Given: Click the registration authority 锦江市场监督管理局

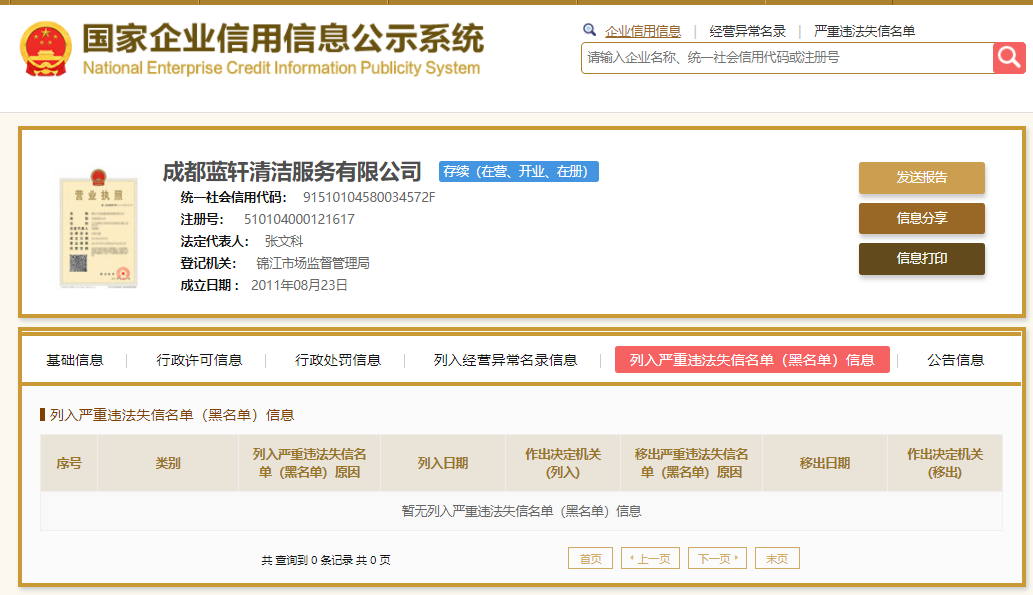Looking at the screenshot, I should (x=313, y=264).
